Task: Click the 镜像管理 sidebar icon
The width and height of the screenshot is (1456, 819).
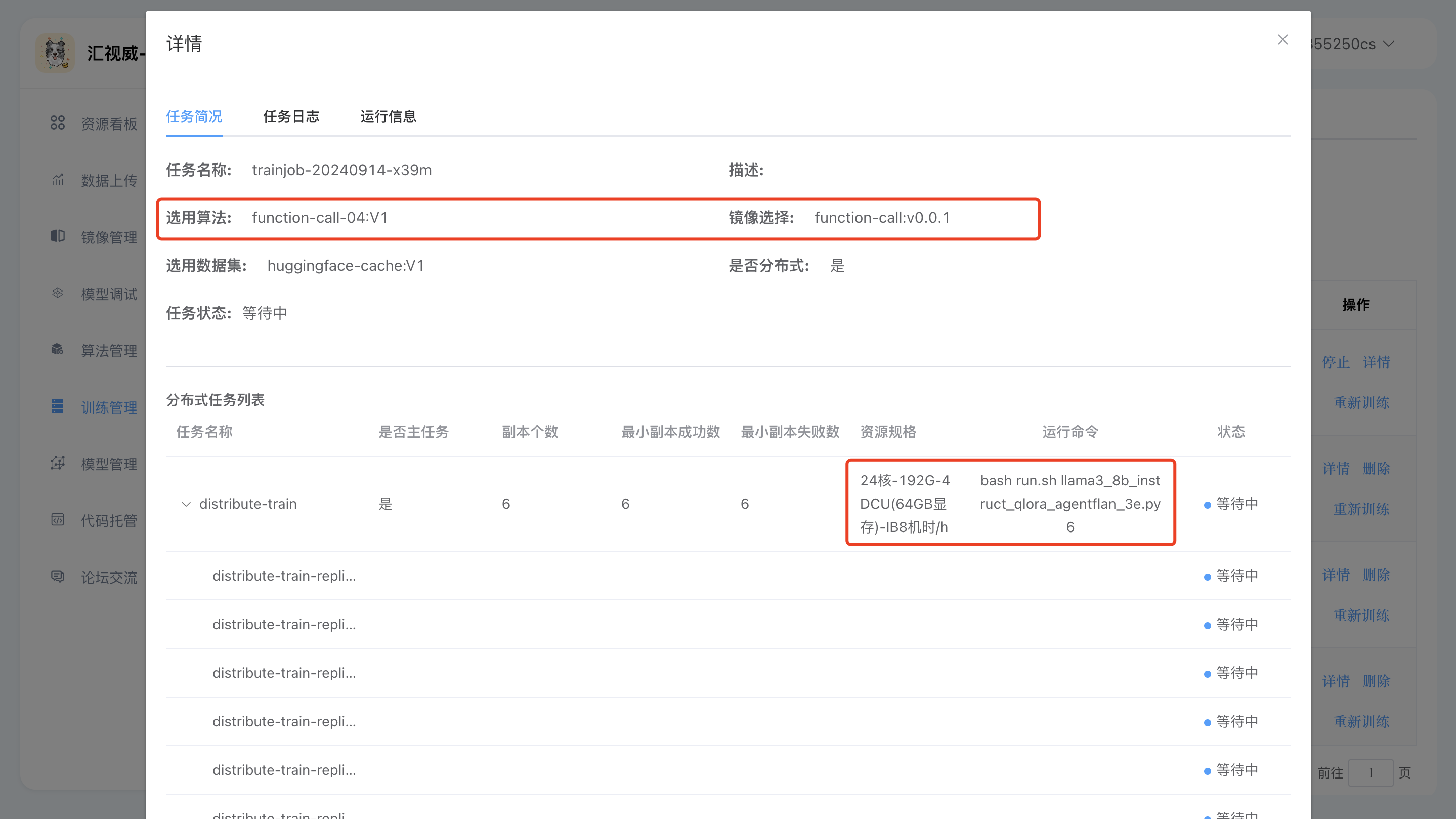Action: tap(58, 236)
